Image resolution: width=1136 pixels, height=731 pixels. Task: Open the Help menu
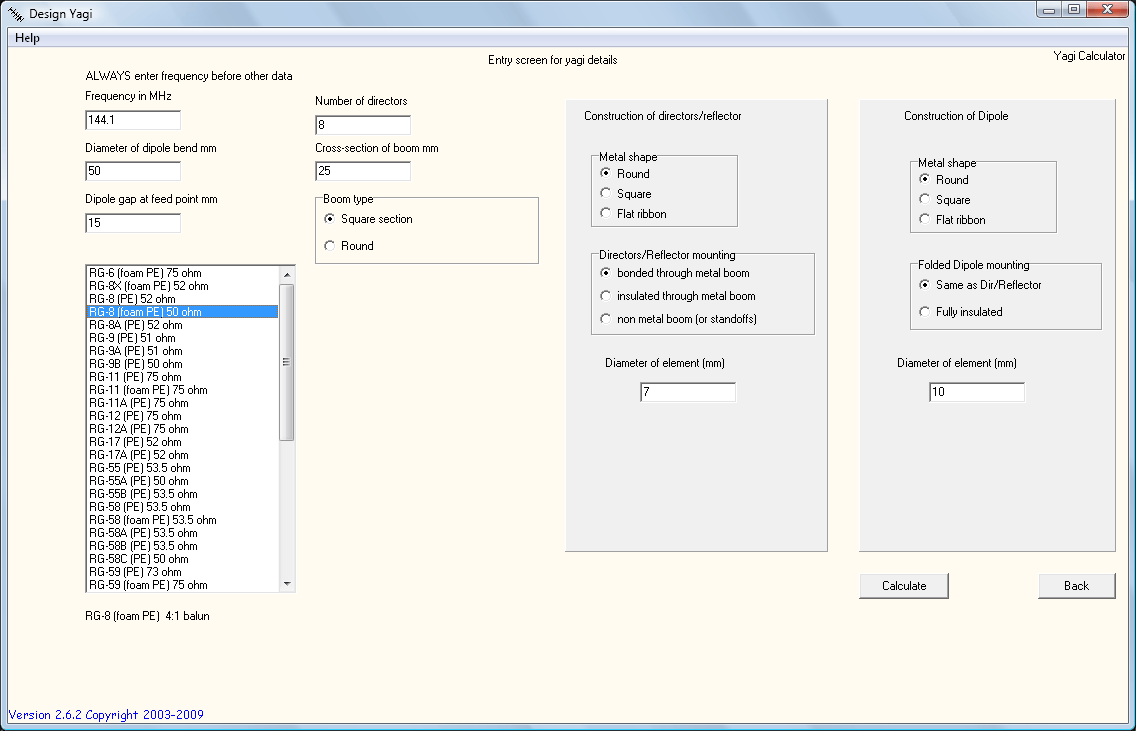(28, 38)
